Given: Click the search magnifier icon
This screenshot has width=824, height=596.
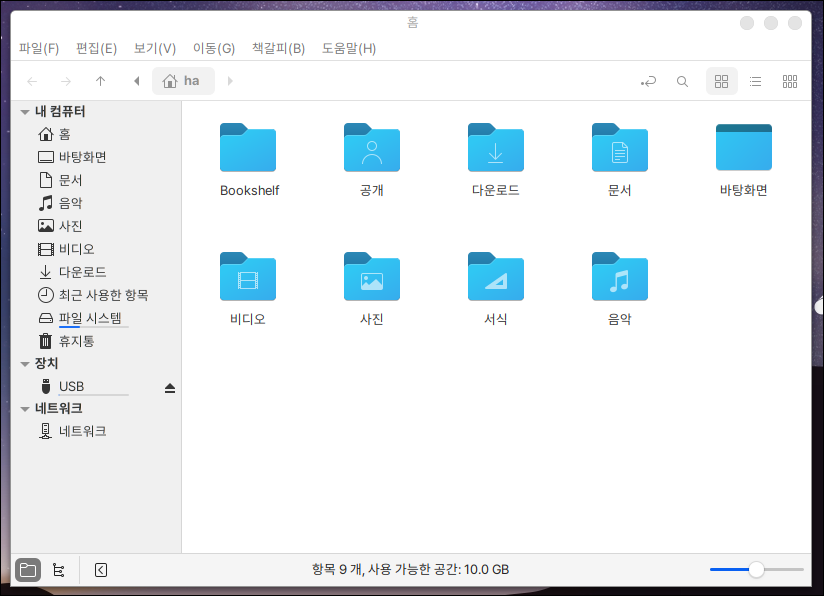Looking at the screenshot, I should pos(682,81).
